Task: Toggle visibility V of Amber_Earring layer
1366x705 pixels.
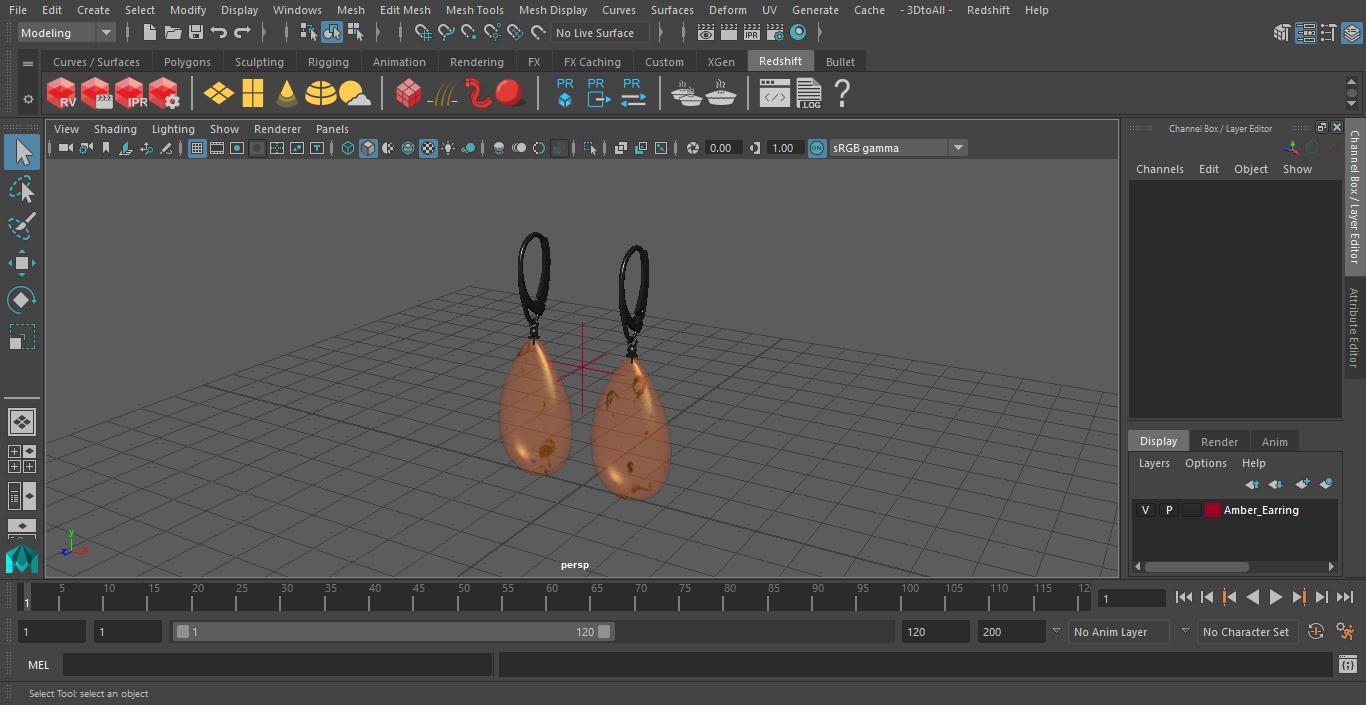Action: coord(1145,510)
